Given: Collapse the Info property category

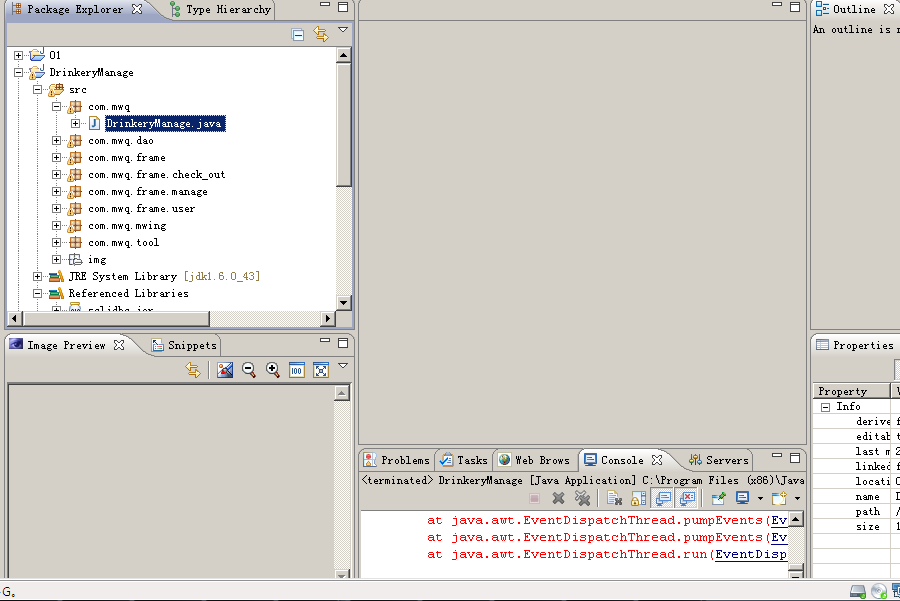Looking at the screenshot, I should pyautogui.click(x=825, y=407).
